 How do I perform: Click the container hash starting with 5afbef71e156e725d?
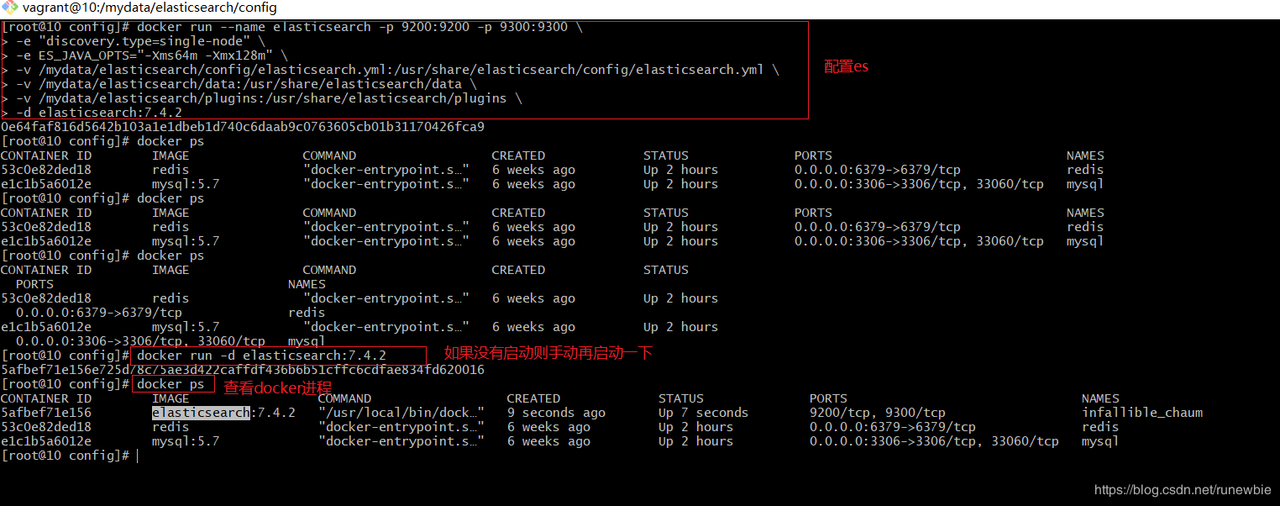[x=242, y=370]
